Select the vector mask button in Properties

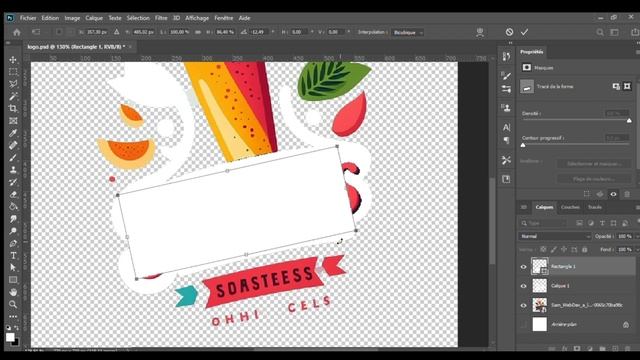627,86
